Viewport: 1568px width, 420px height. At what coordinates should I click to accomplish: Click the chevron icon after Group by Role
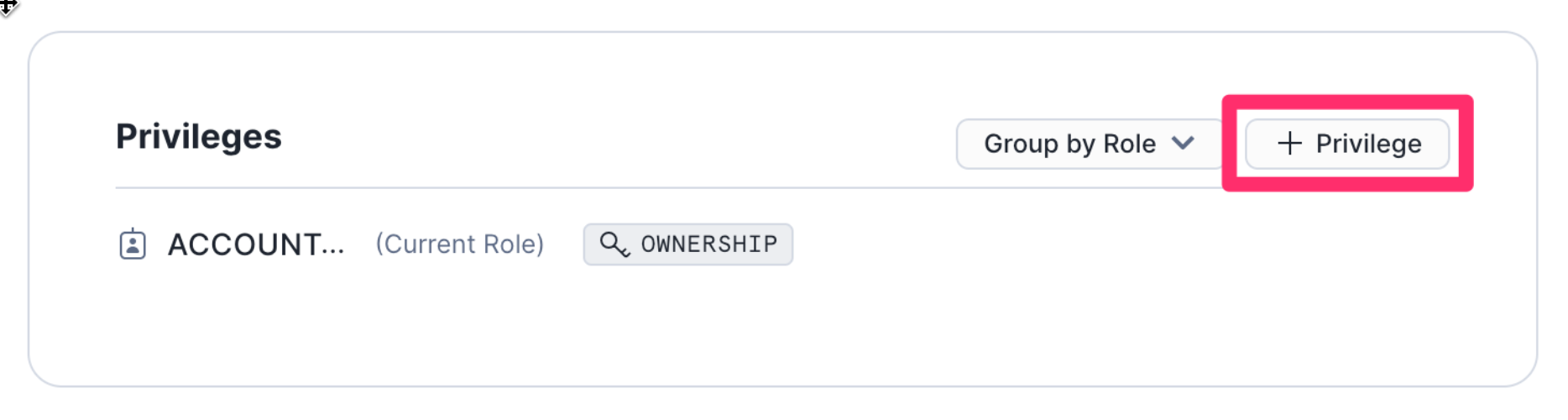[x=1183, y=143]
